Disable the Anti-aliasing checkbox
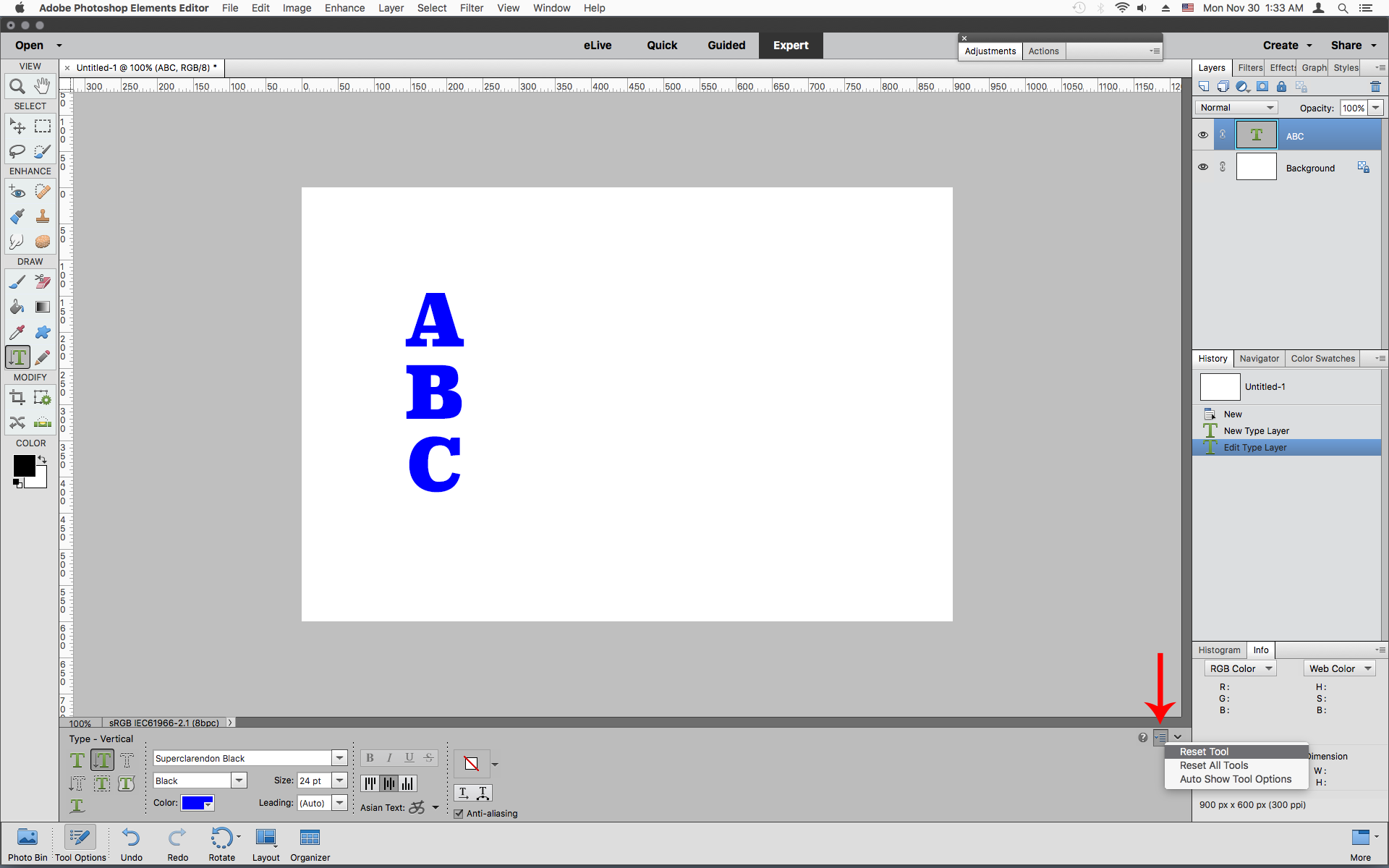The height and width of the screenshot is (868, 1389). tap(459, 814)
